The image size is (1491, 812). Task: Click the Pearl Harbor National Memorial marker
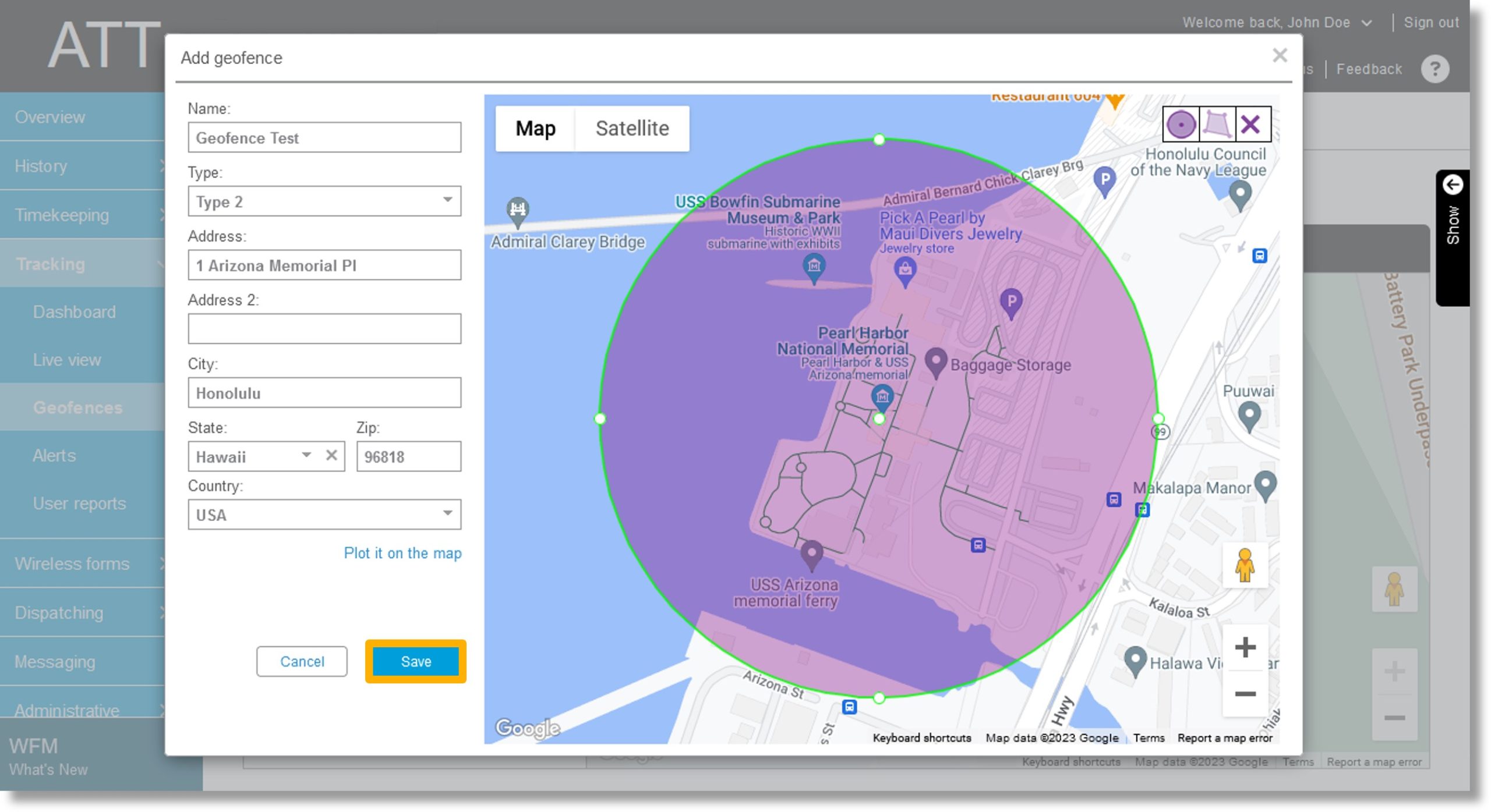click(x=882, y=397)
